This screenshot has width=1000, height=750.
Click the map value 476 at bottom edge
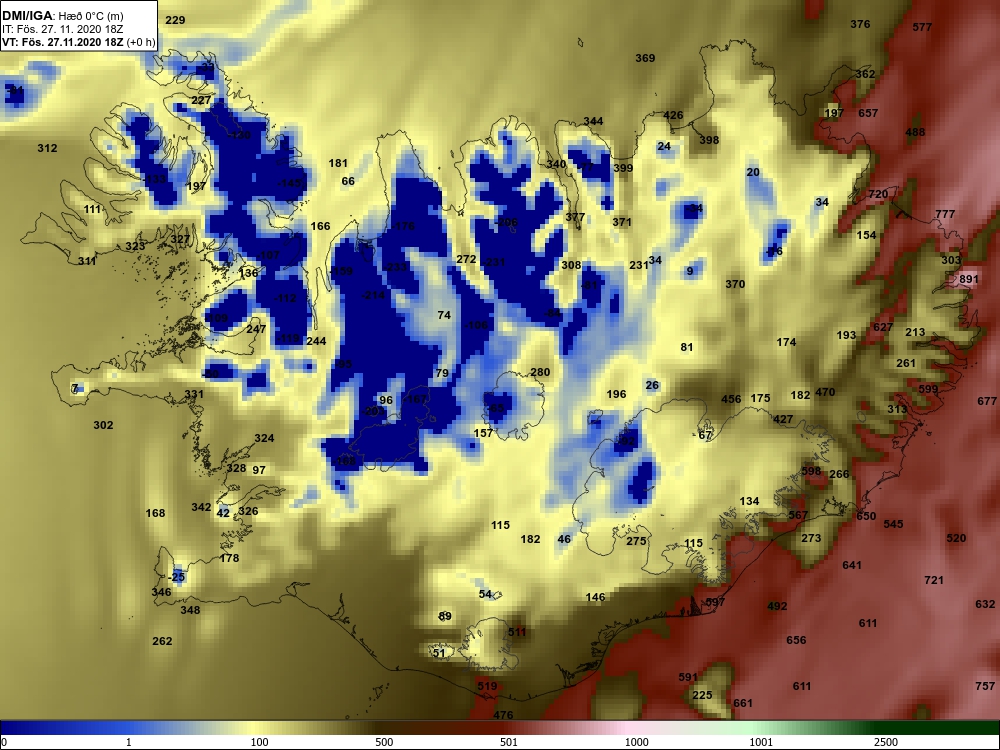(503, 715)
